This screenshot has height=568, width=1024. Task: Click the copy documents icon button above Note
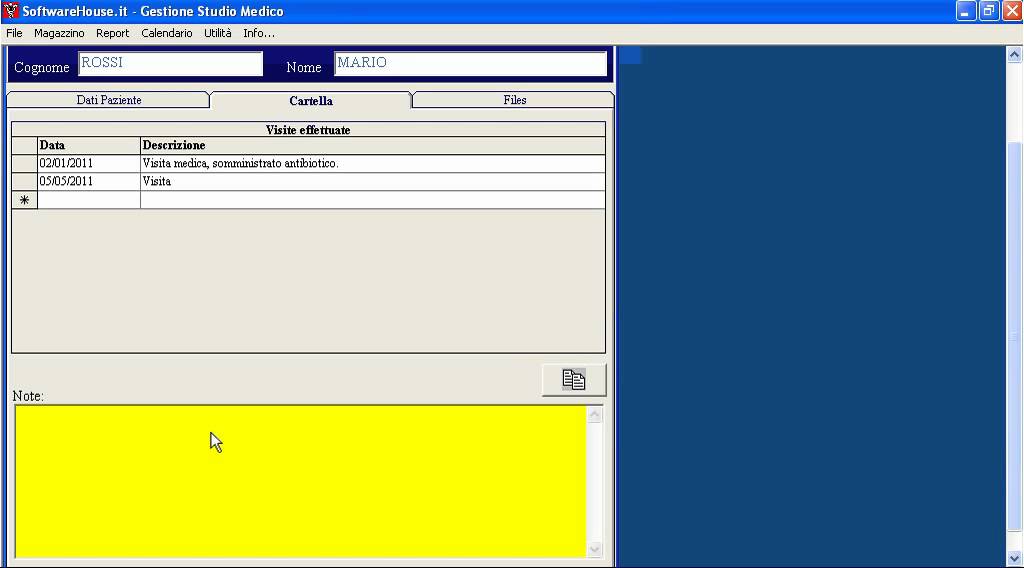(574, 380)
